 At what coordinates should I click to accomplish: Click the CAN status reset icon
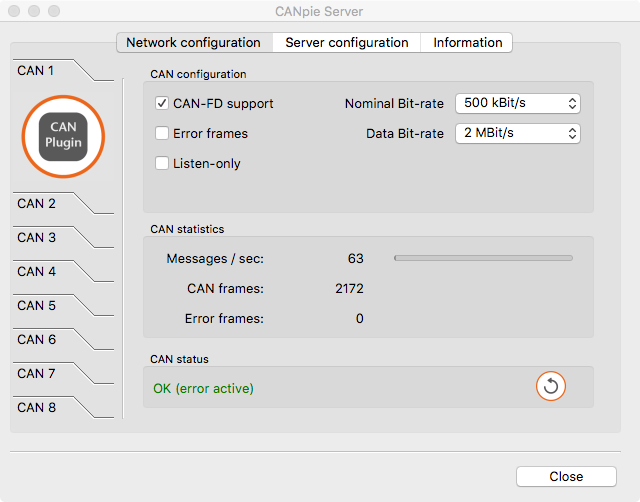[x=551, y=386]
